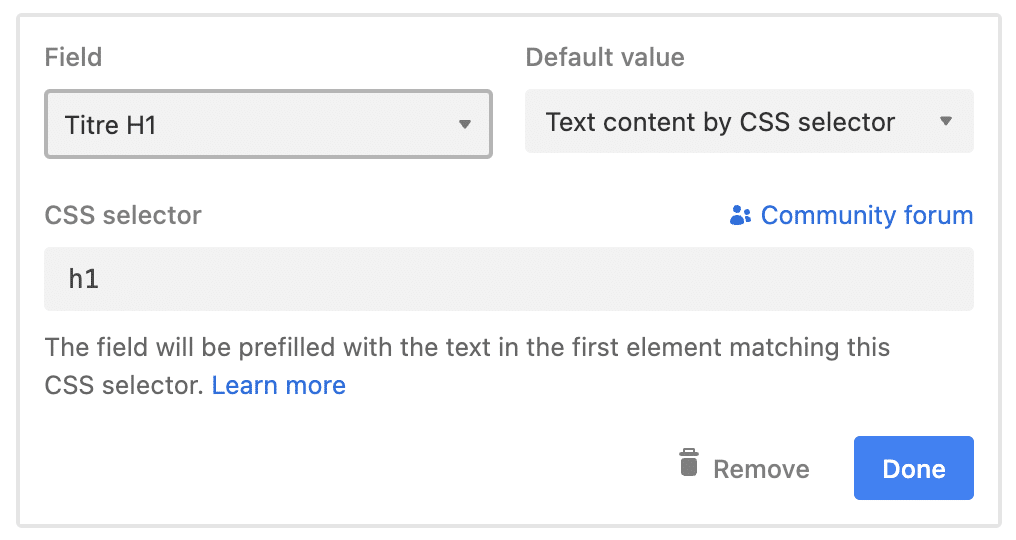Open the Field dropdown showing Titre H1
The height and width of the screenshot is (540, 1016).
click(x=268, y=124)
